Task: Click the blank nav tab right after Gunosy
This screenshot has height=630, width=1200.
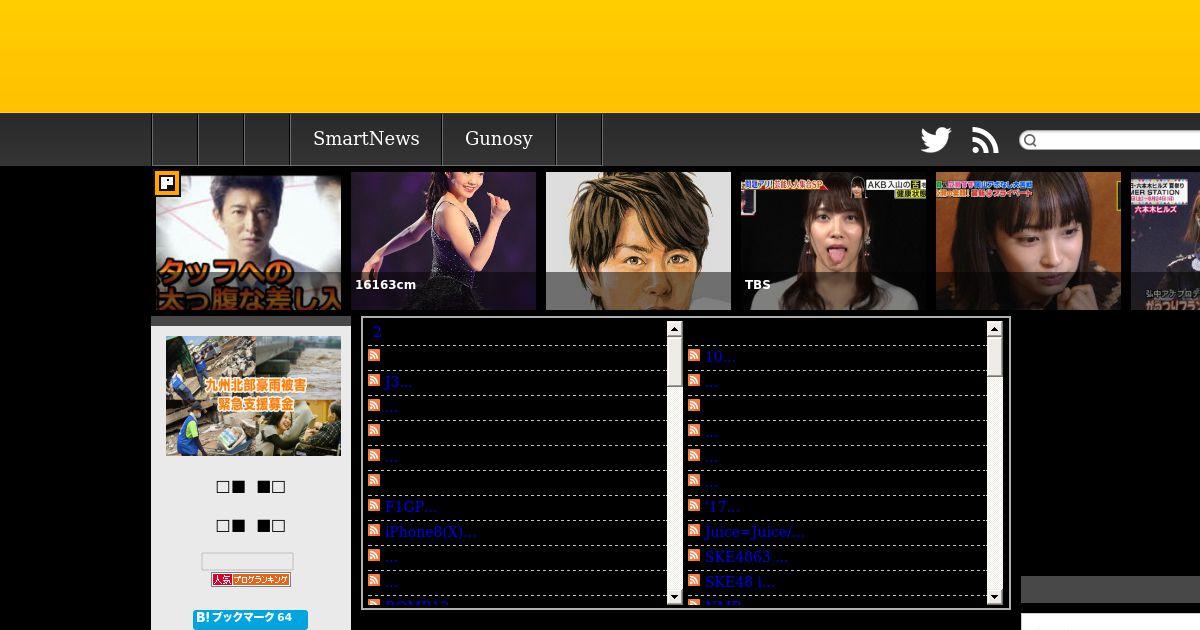Action: 579,139
